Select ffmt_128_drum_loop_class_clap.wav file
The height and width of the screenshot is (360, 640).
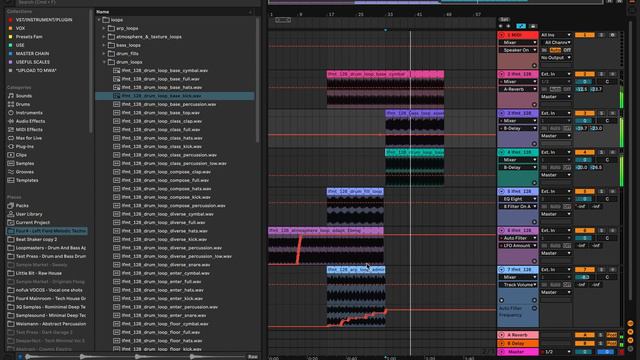click(x=162, y=121)
